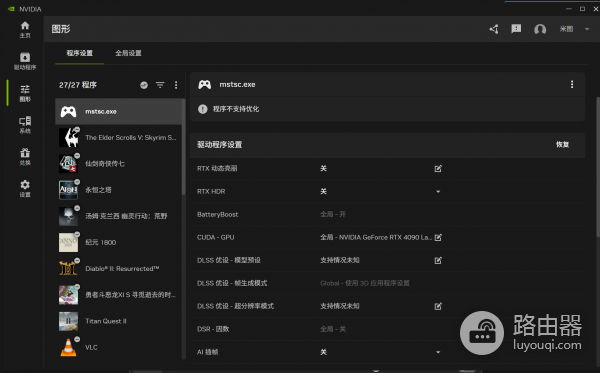Open the feedback message icon
600x373 pixels.
516,29
